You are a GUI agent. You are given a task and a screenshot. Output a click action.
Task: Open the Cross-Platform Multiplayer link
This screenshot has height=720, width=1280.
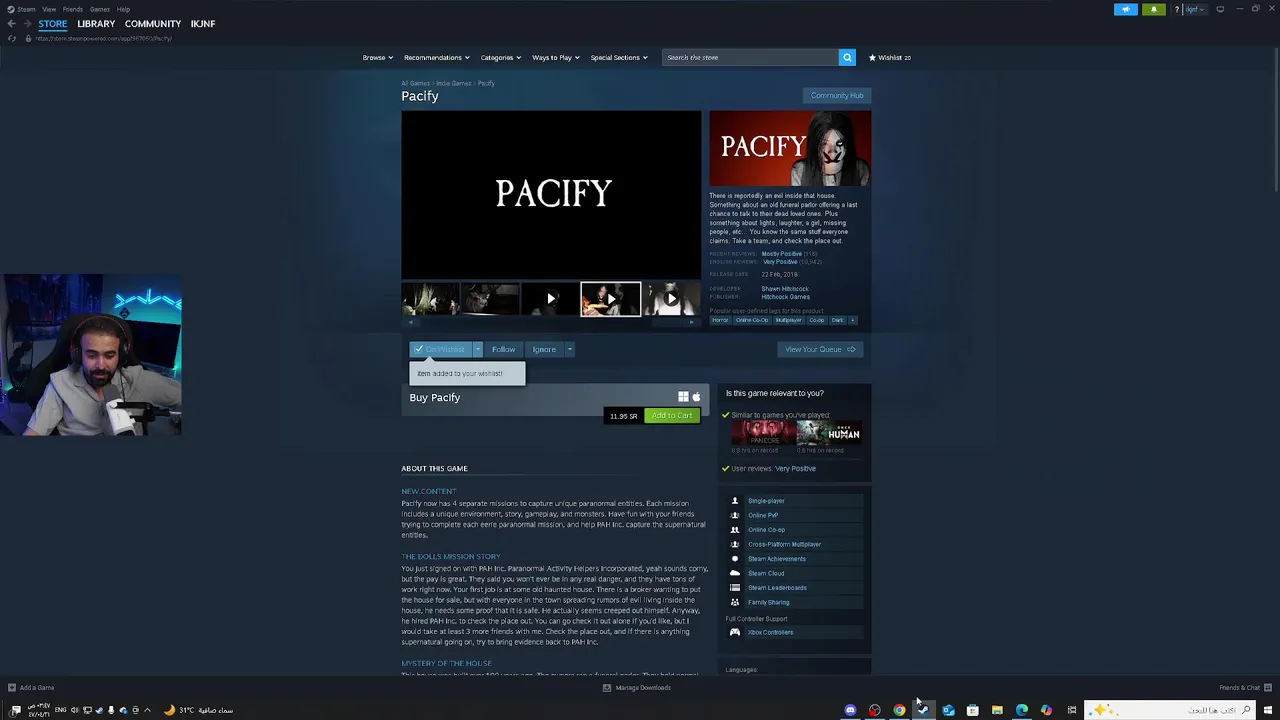pyautogui.click(x=785, y=544)
